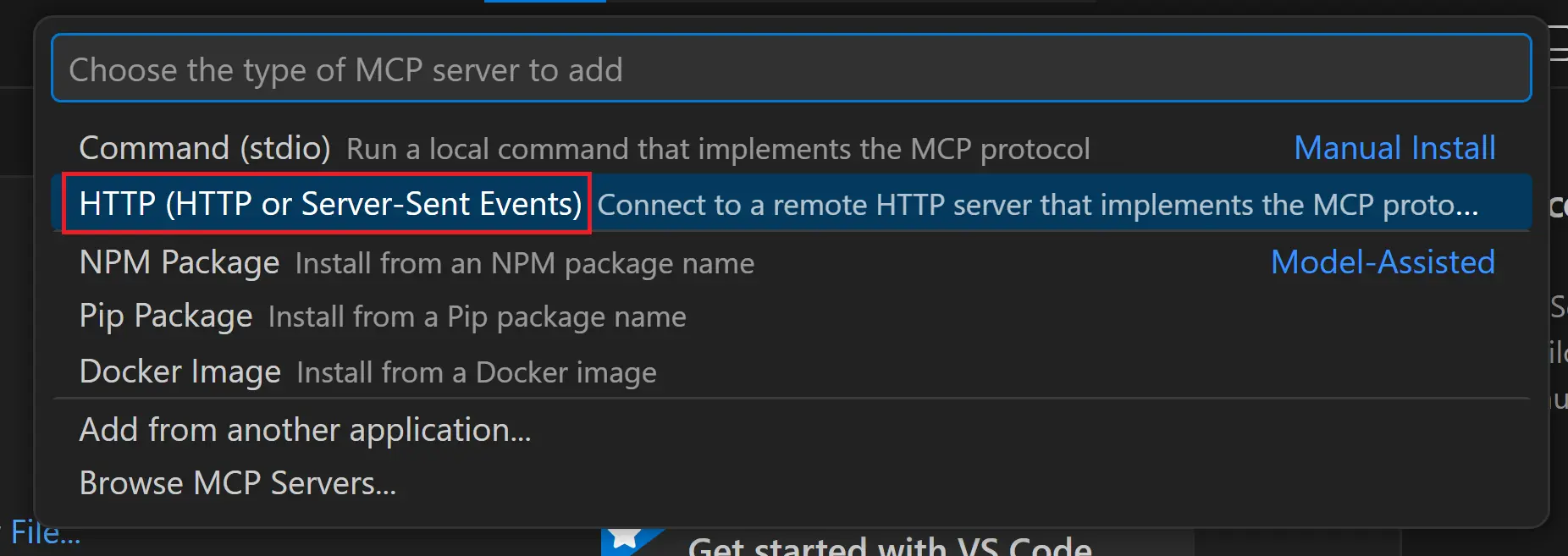Click the Manual Install group label
This screenshot has width=1568, height=556.
tap(1394, 149)
